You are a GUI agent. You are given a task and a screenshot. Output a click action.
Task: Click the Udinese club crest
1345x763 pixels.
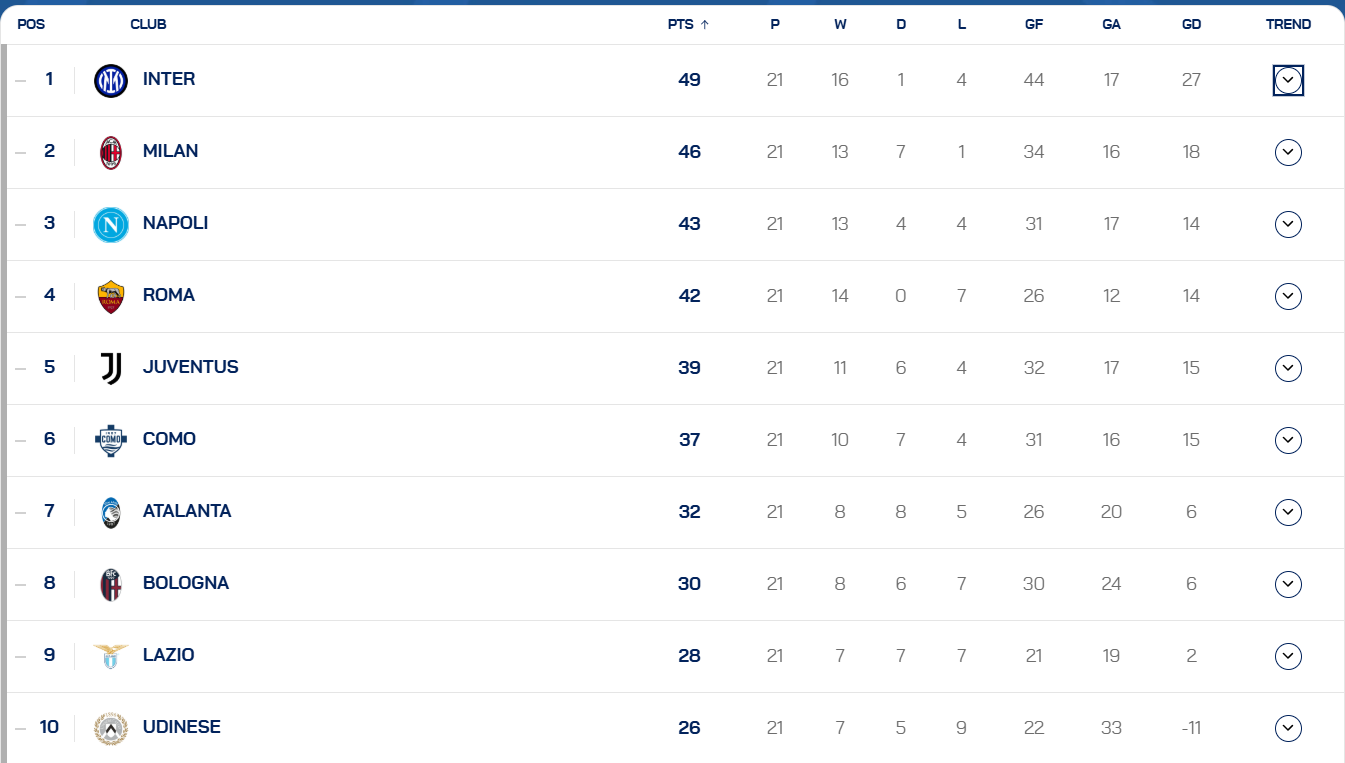(111, 729)
